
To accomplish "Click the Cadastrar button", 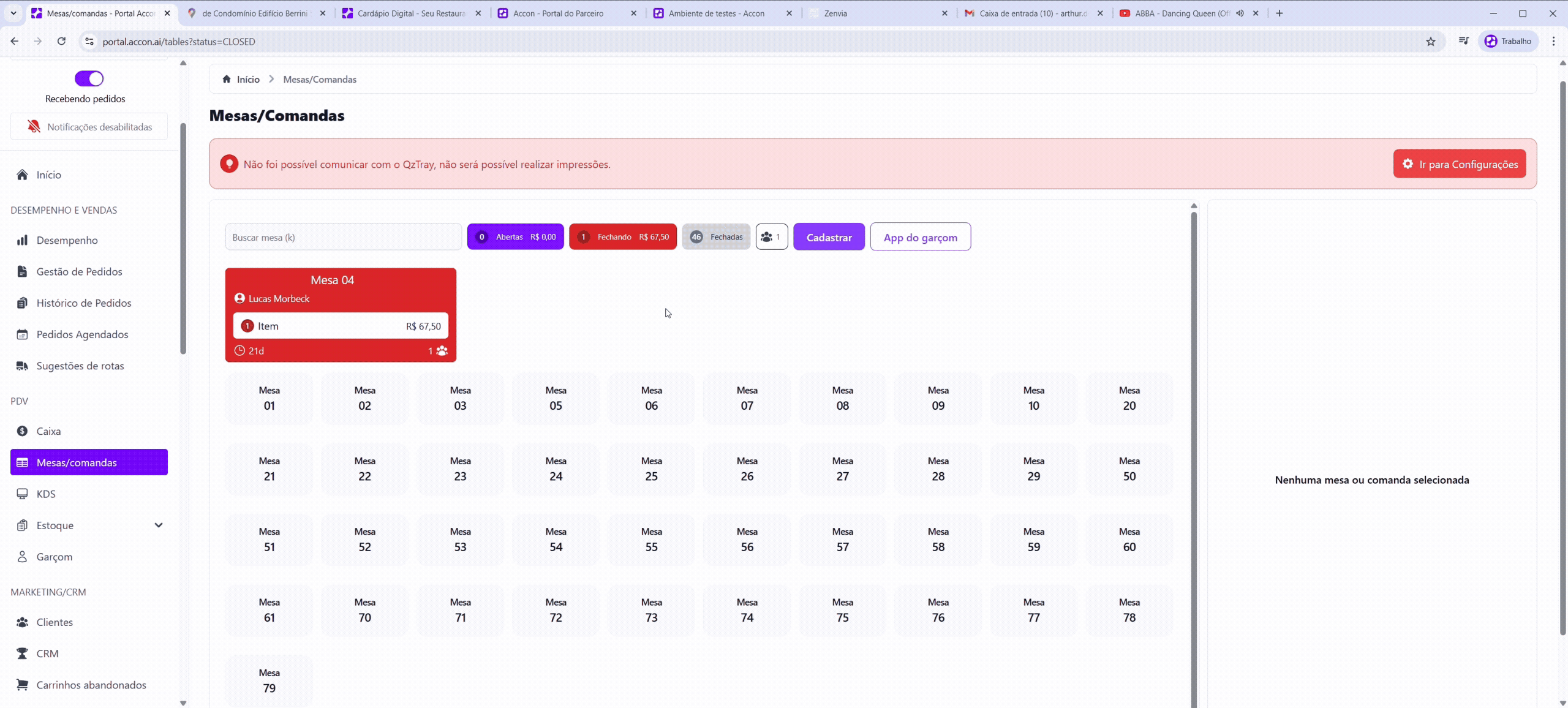I will tap(829, 237).
